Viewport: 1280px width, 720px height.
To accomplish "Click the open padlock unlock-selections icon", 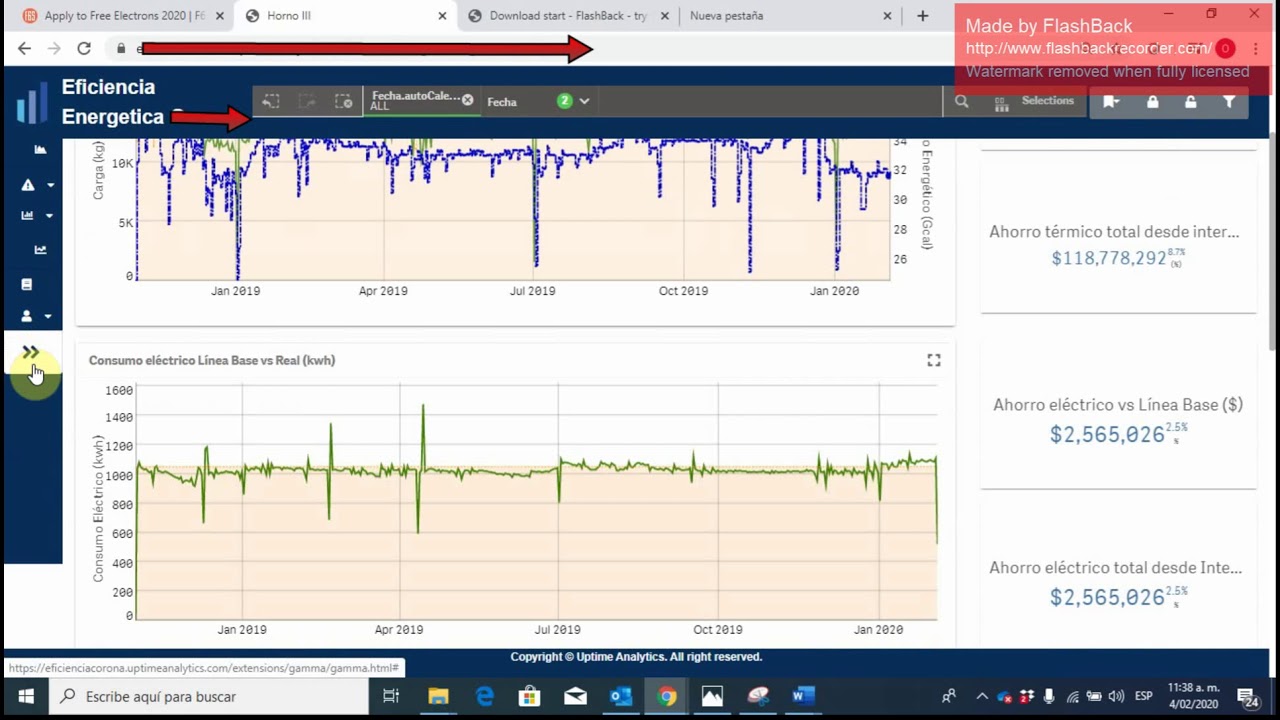I will (1190, 101).
